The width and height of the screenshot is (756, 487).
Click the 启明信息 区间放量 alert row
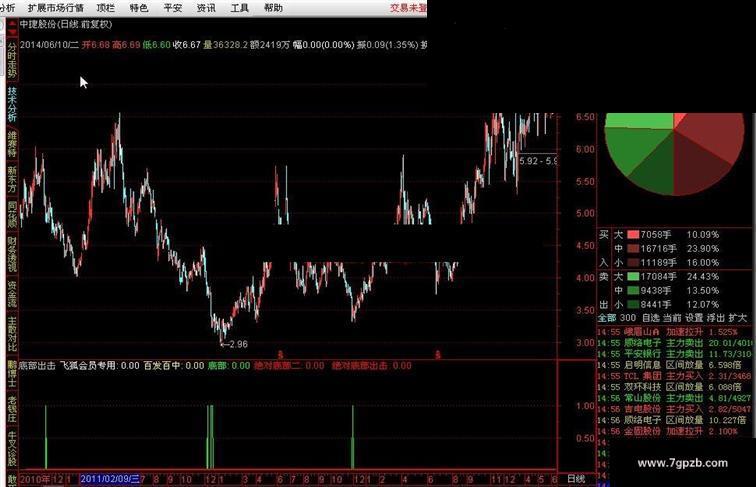point(675,365)
